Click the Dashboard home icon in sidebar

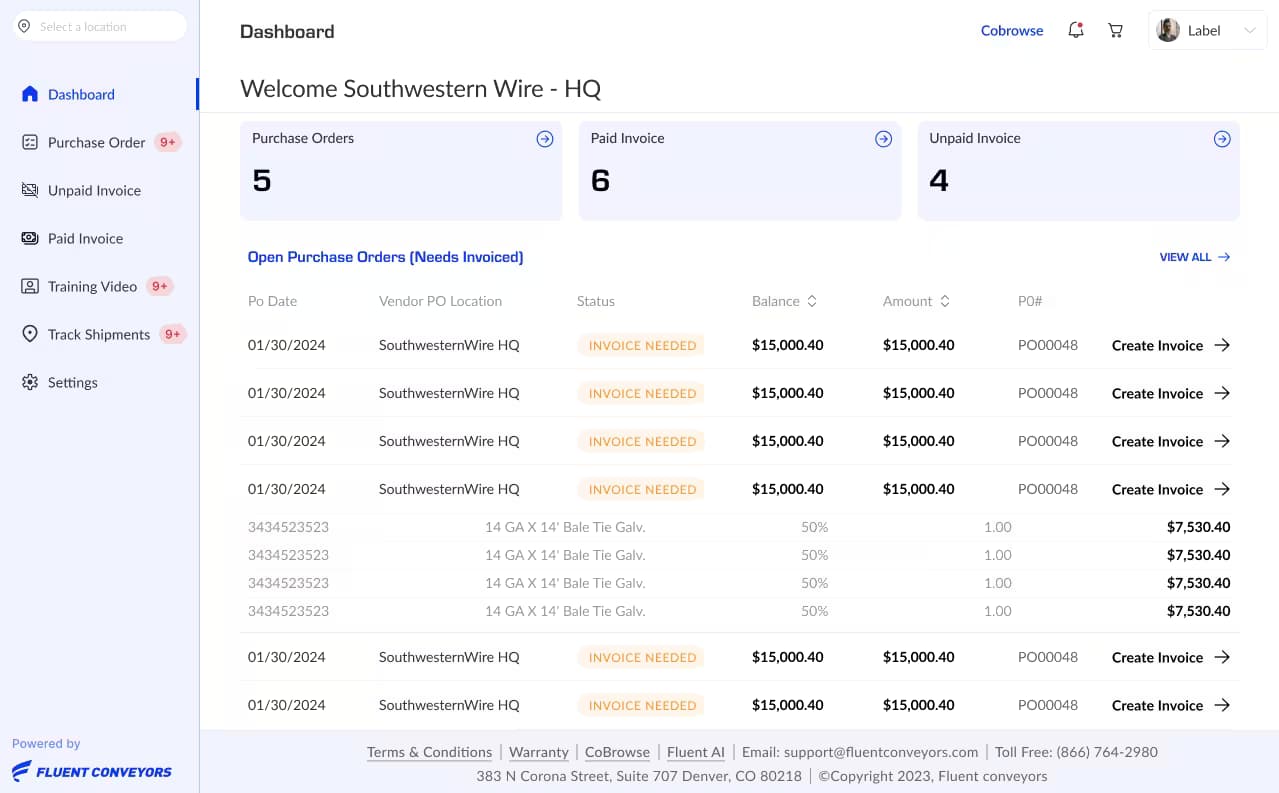coord(30,94)
